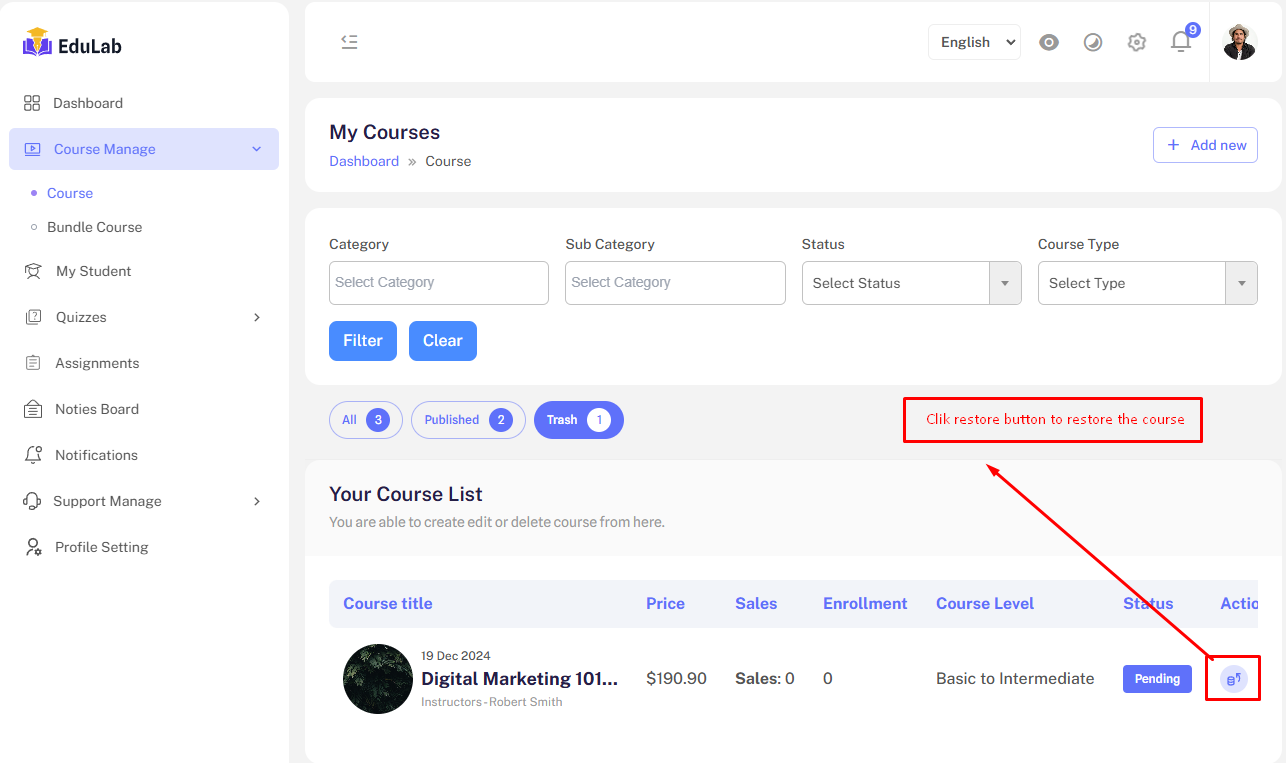Collapse sidebar with the menu toggle icon
This screenshot has width=1286, height=763.
point(349,42)
